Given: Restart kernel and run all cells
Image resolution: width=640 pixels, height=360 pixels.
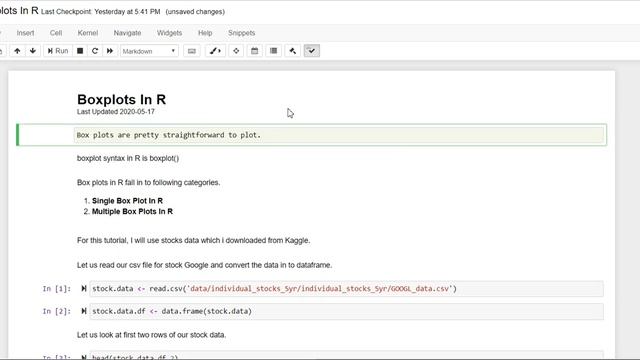Looking at the screenshot, I should point(110,51).
